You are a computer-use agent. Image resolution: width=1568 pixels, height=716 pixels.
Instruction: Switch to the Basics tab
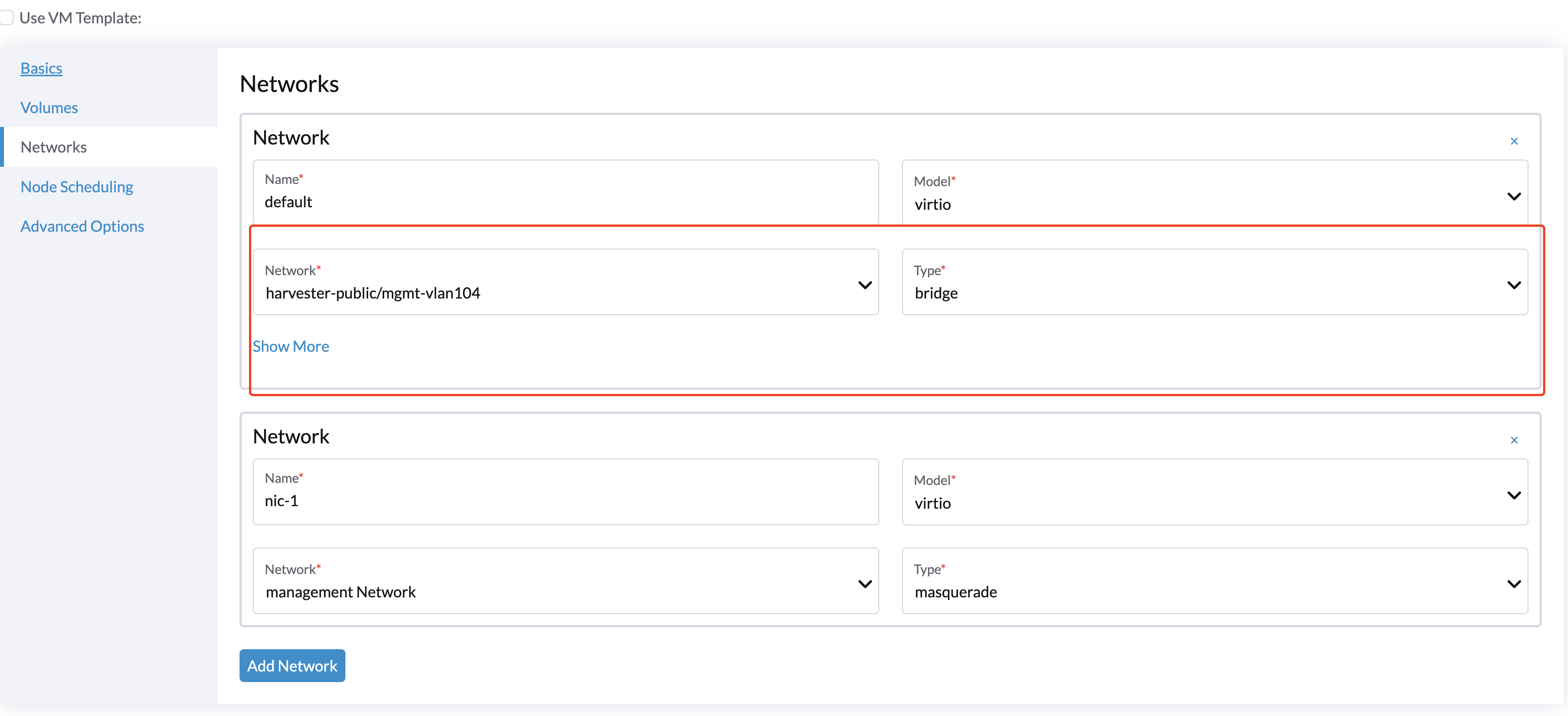(x=41, y=68)
